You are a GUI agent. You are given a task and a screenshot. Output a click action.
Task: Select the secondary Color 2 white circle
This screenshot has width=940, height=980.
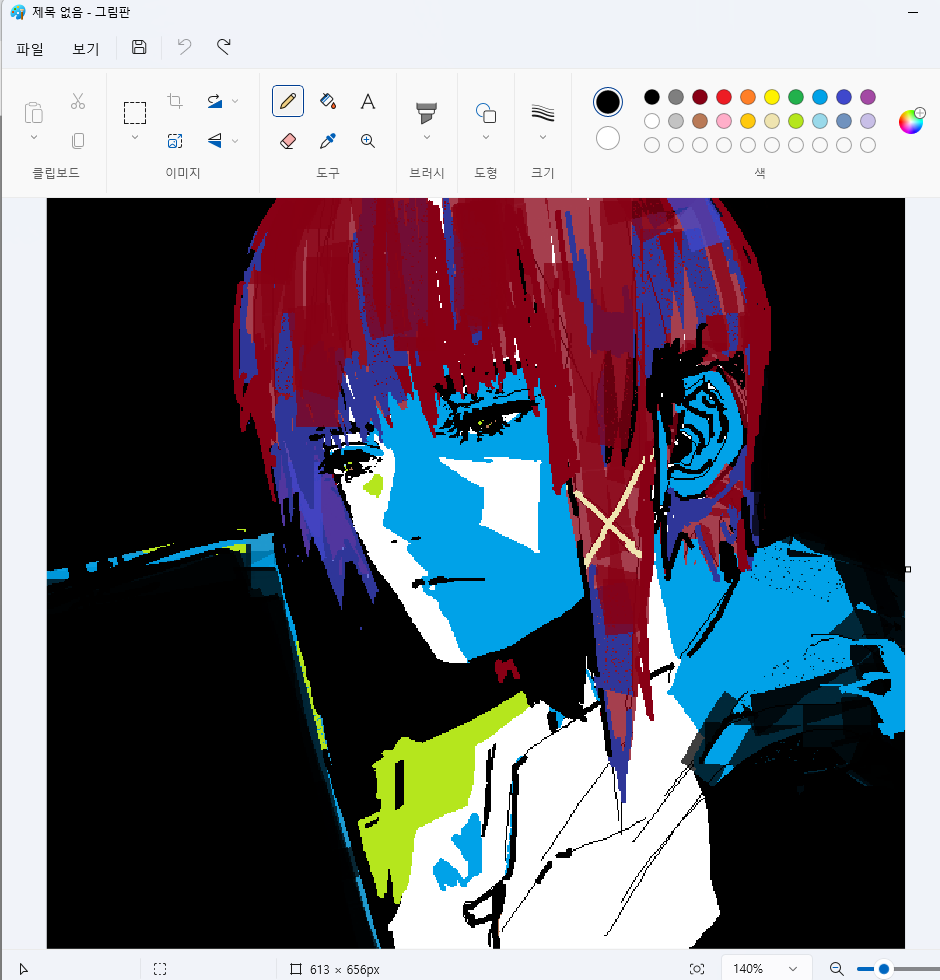[x=608, y=138]
